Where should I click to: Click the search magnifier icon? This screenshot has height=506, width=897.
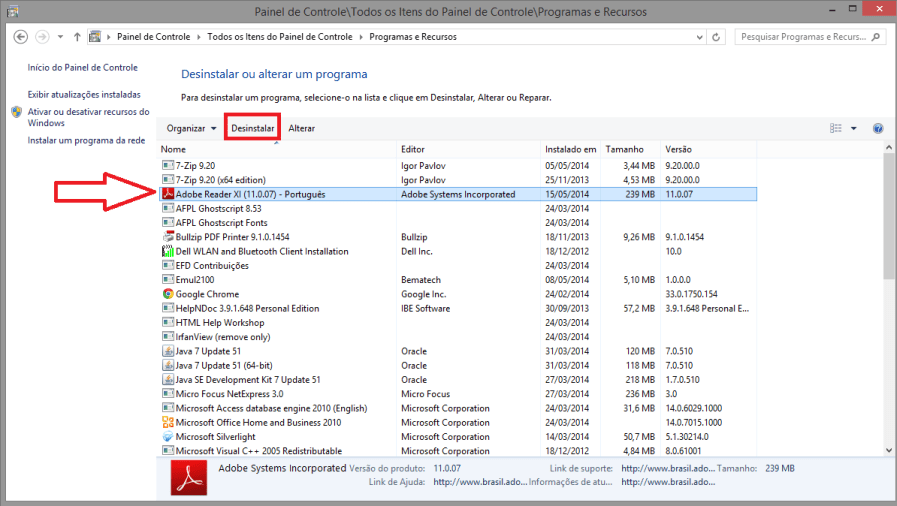[x=875, y=37]
